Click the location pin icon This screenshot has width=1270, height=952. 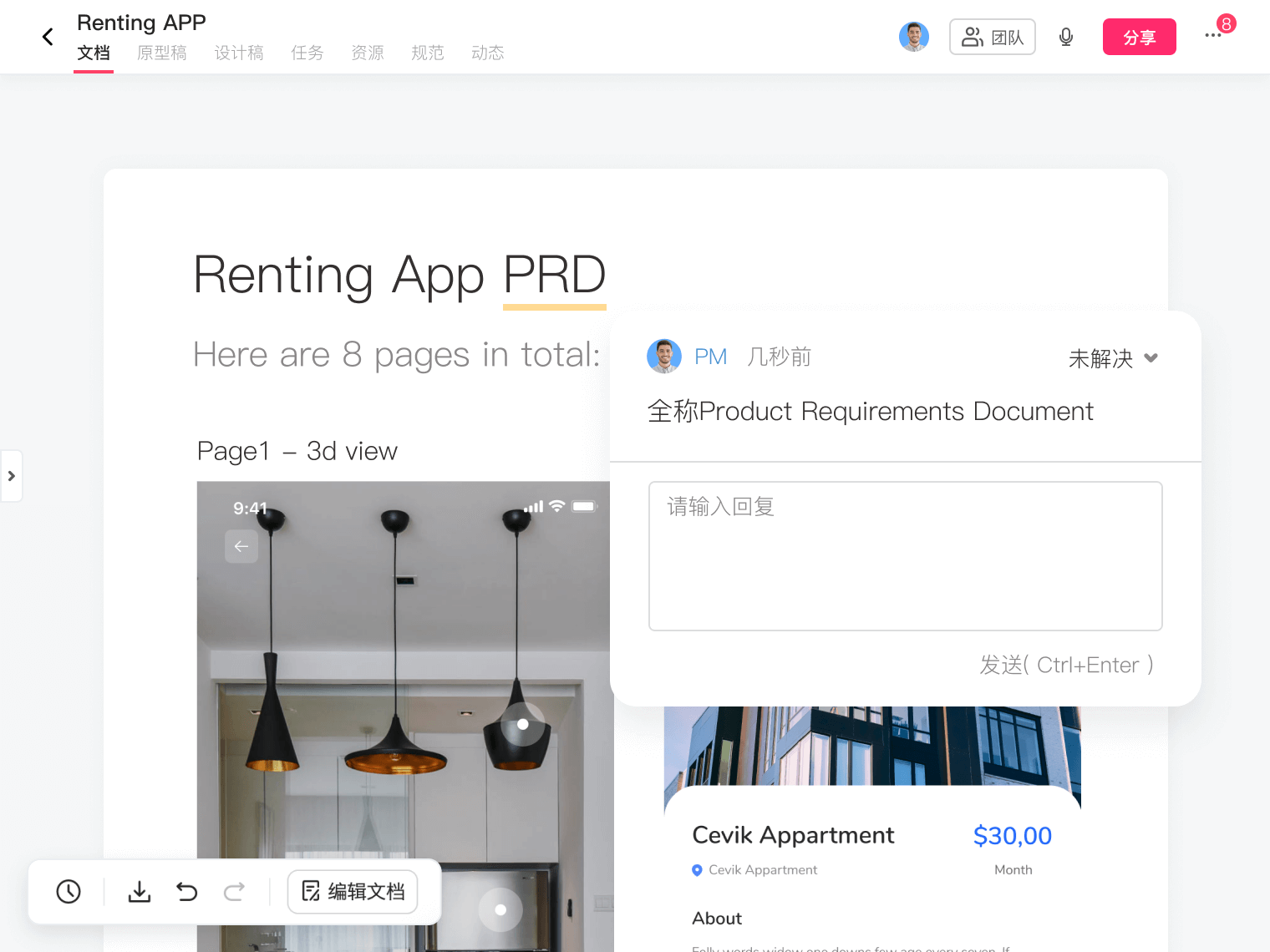click(698, 870)
